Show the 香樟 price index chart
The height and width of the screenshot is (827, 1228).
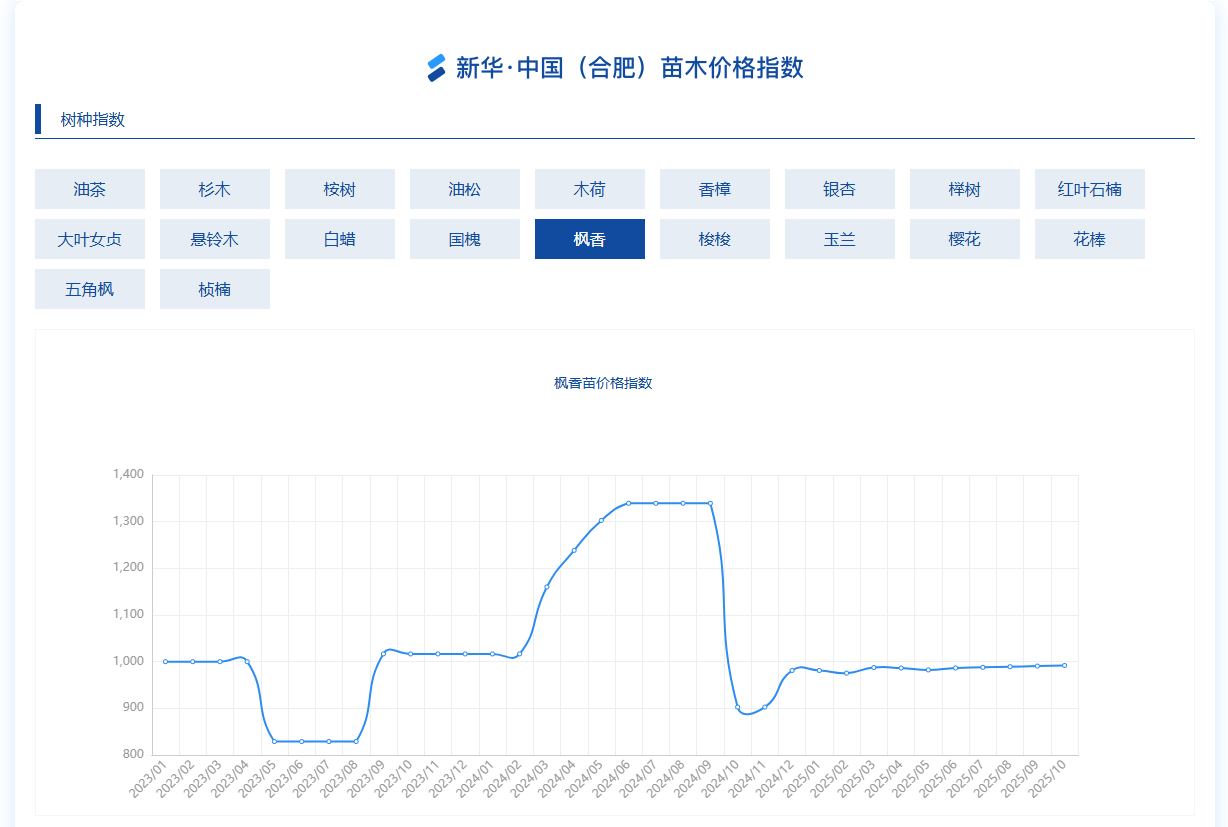tap(715, 189)
